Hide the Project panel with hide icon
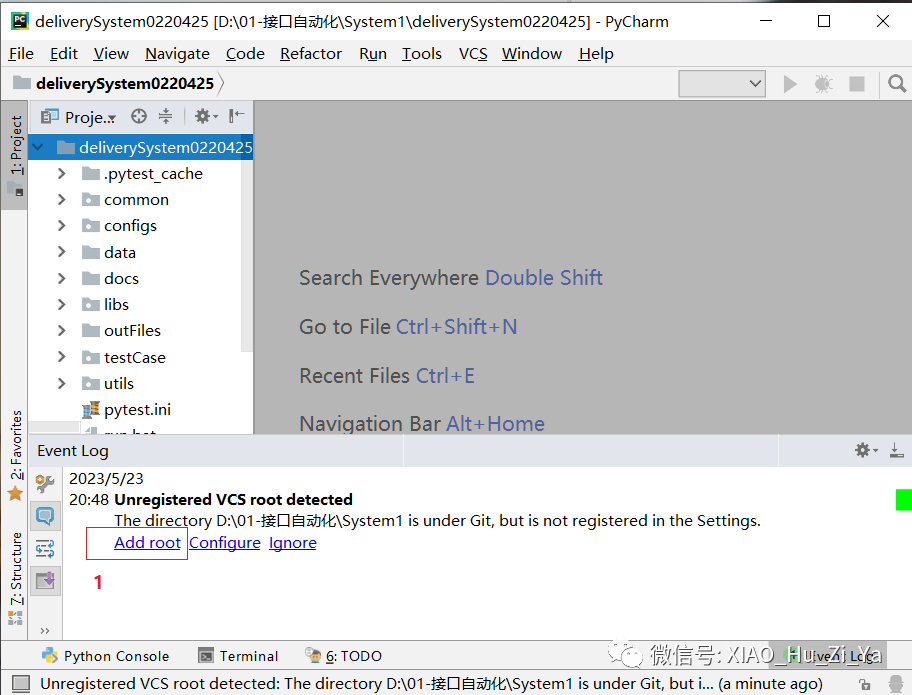Screen dimensions: 912x695 [236, 116]
